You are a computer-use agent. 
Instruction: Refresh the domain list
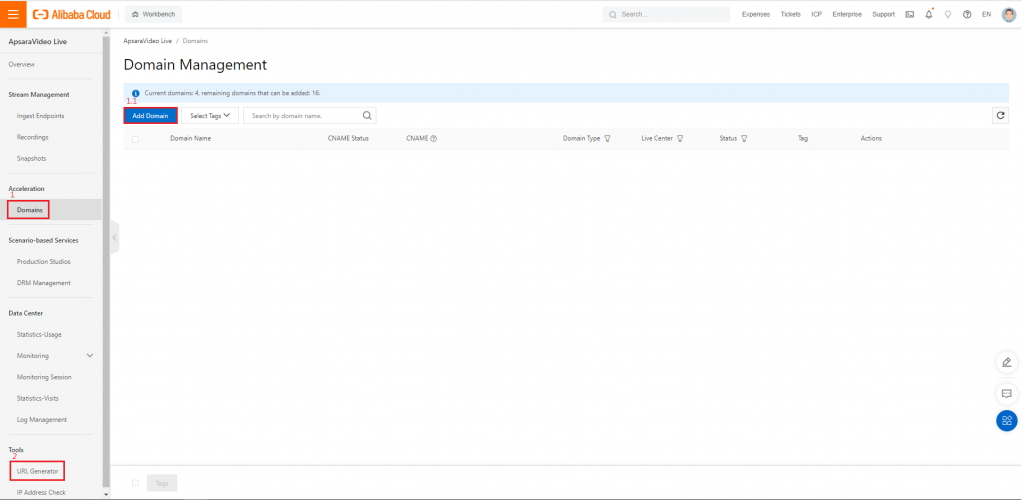coord(1000,116)
